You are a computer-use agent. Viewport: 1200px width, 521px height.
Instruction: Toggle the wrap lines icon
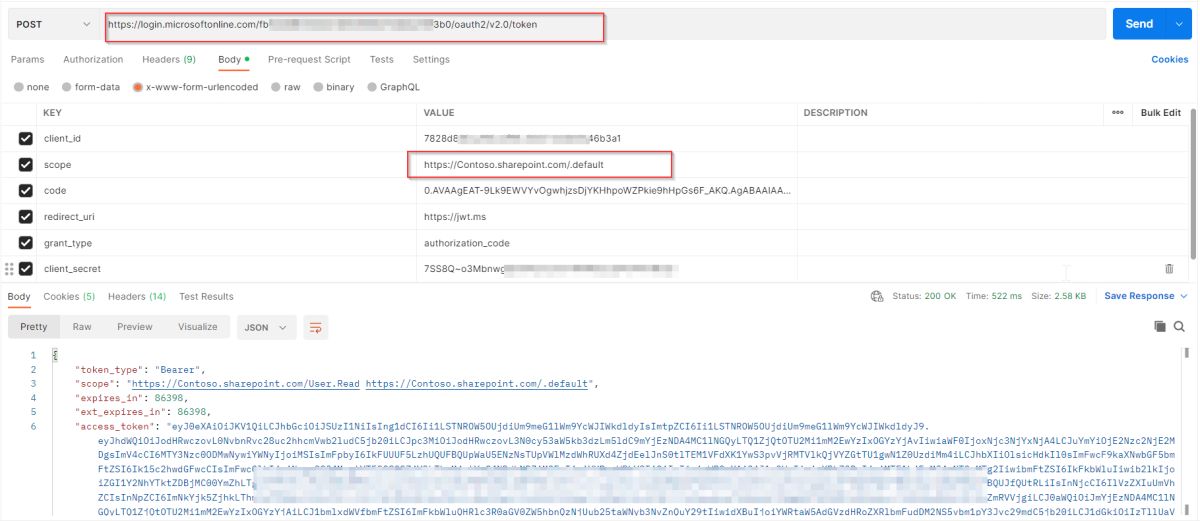pos(316,327)
